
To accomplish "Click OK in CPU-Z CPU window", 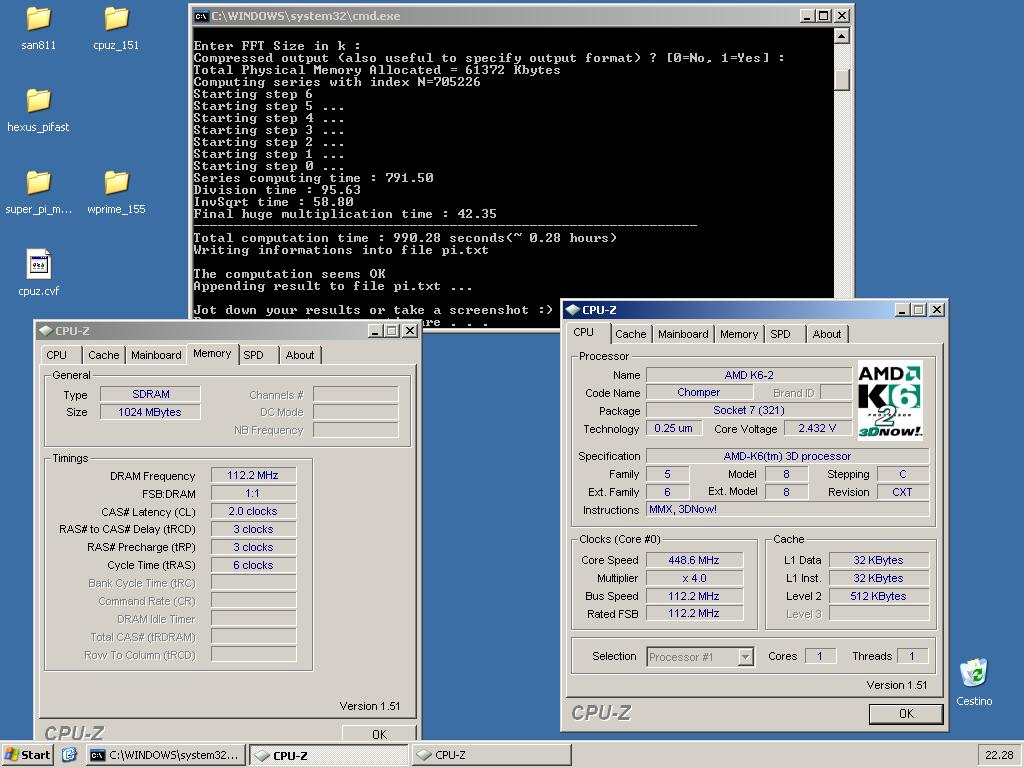I will point(906,714).
